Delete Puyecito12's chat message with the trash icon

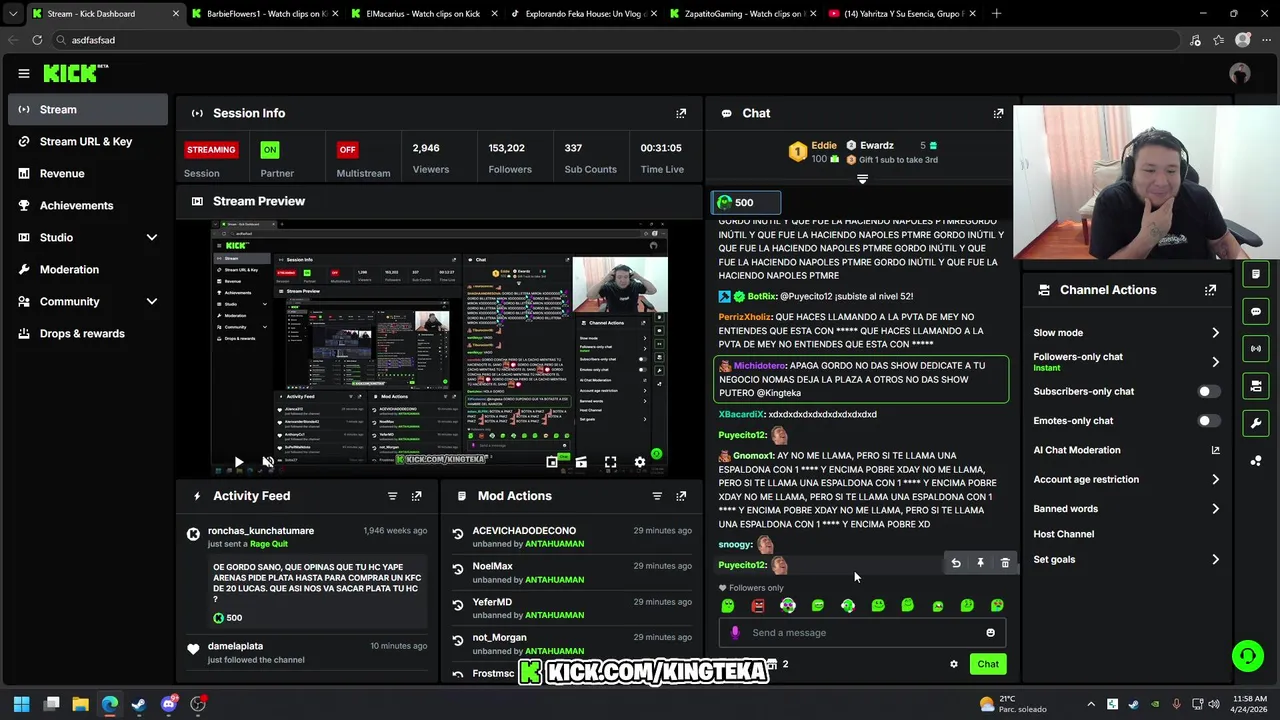click(1005, 563)
